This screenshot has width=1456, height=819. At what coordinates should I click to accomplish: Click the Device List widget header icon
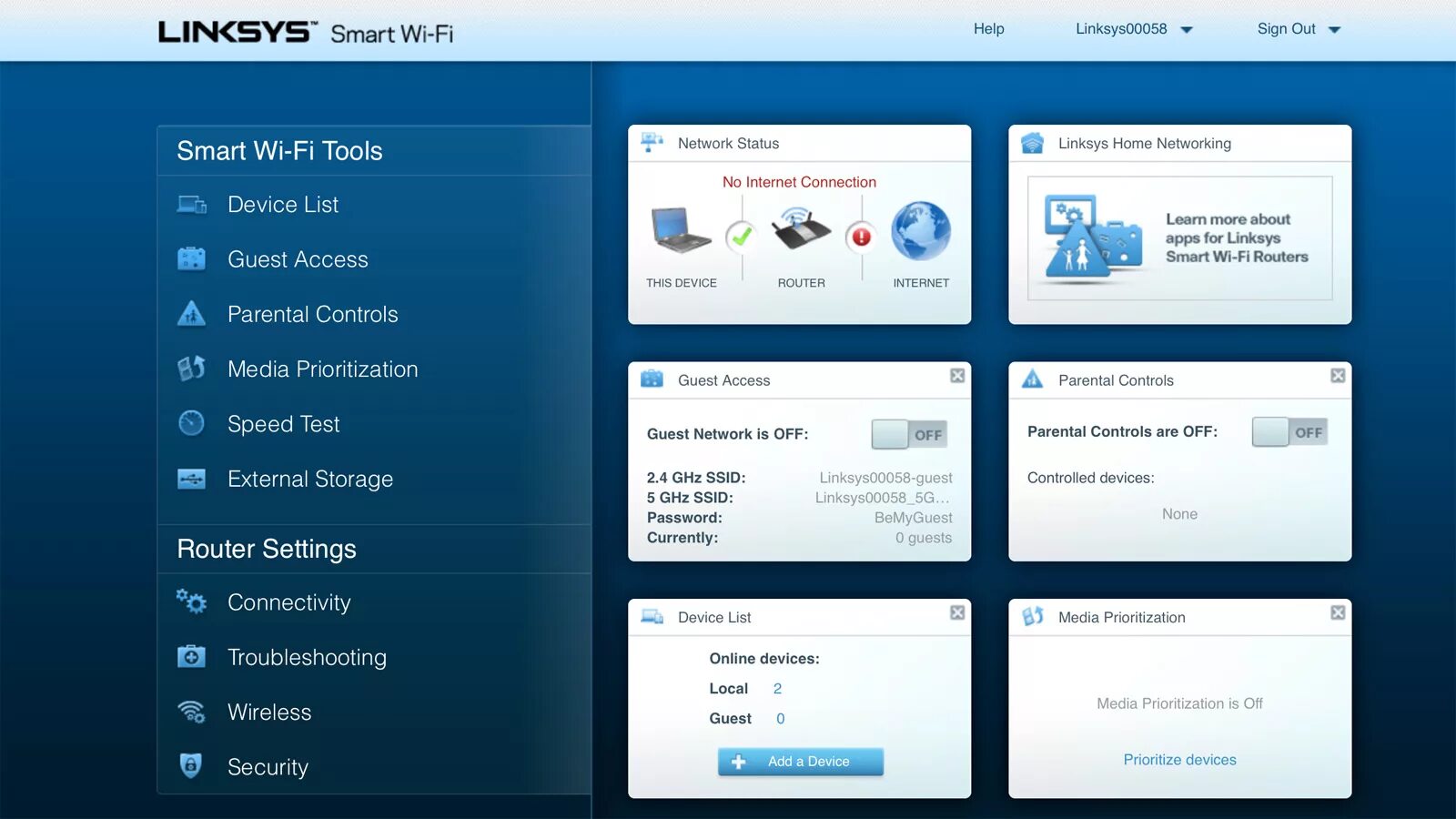coord(652,617)
